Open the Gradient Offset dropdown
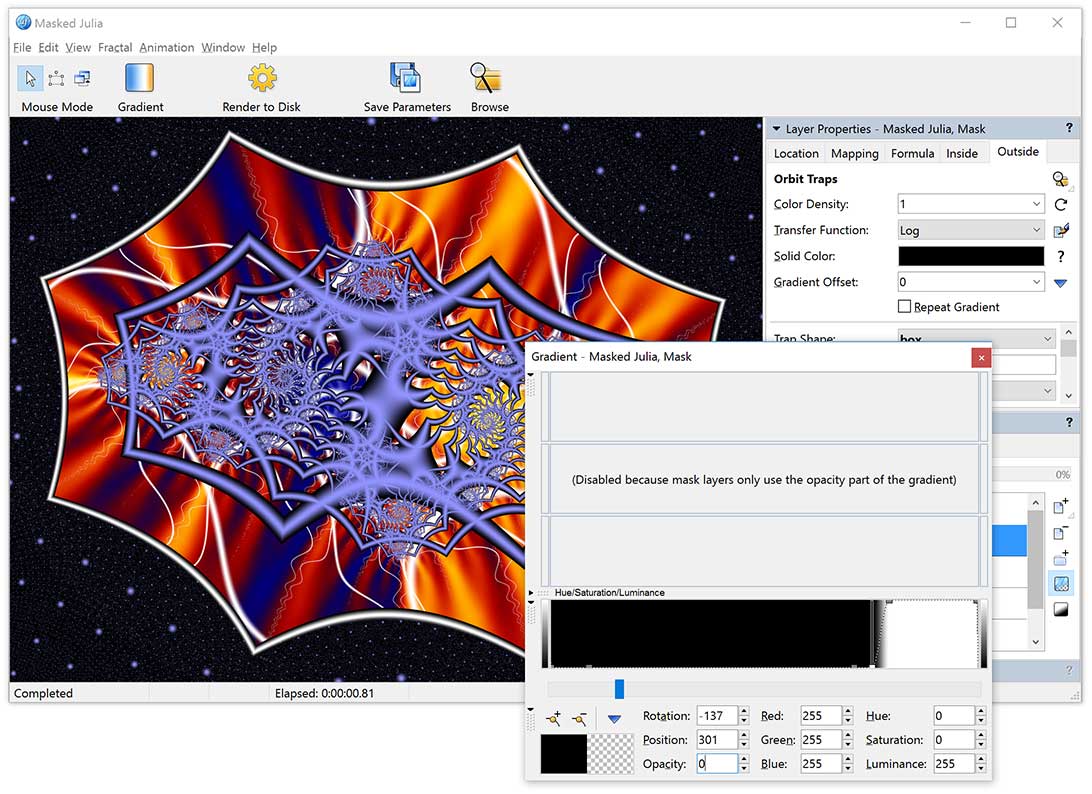 click(x=1036, y=281)
